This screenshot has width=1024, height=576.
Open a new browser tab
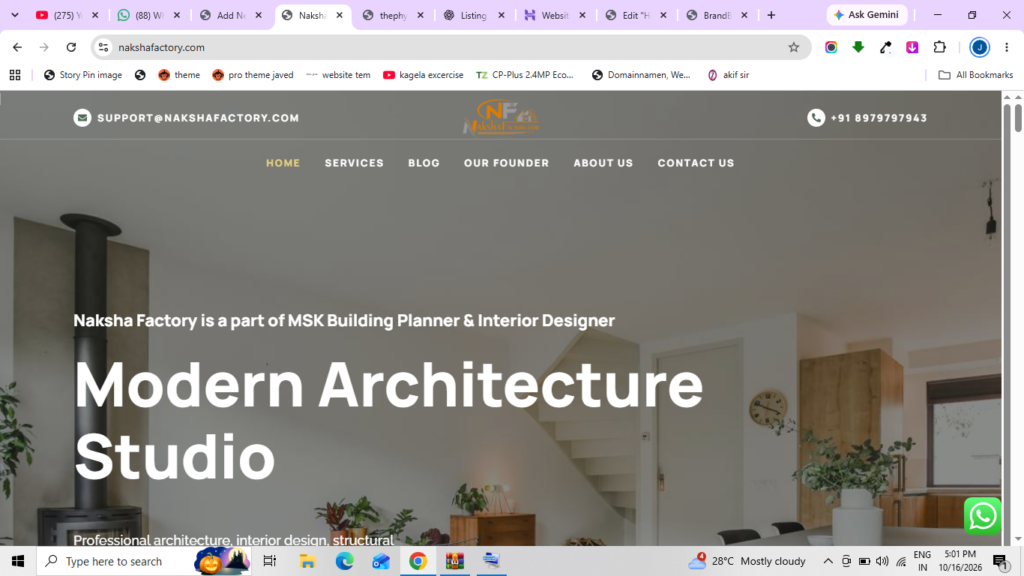[x=771, y=15]
